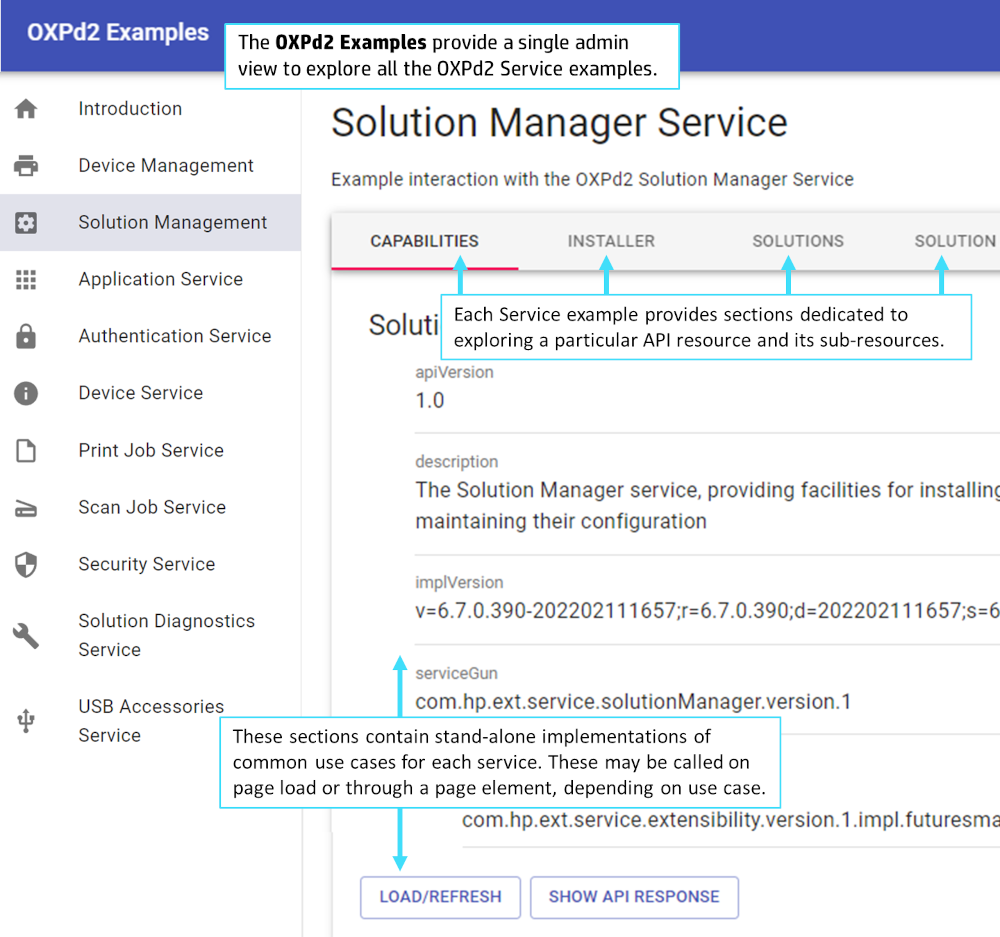
Task: Select the implVersion value string
Action: [707, 611]
